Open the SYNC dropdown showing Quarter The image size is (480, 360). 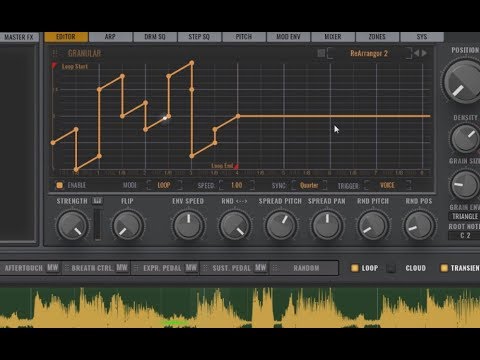[x=309, y=185]
